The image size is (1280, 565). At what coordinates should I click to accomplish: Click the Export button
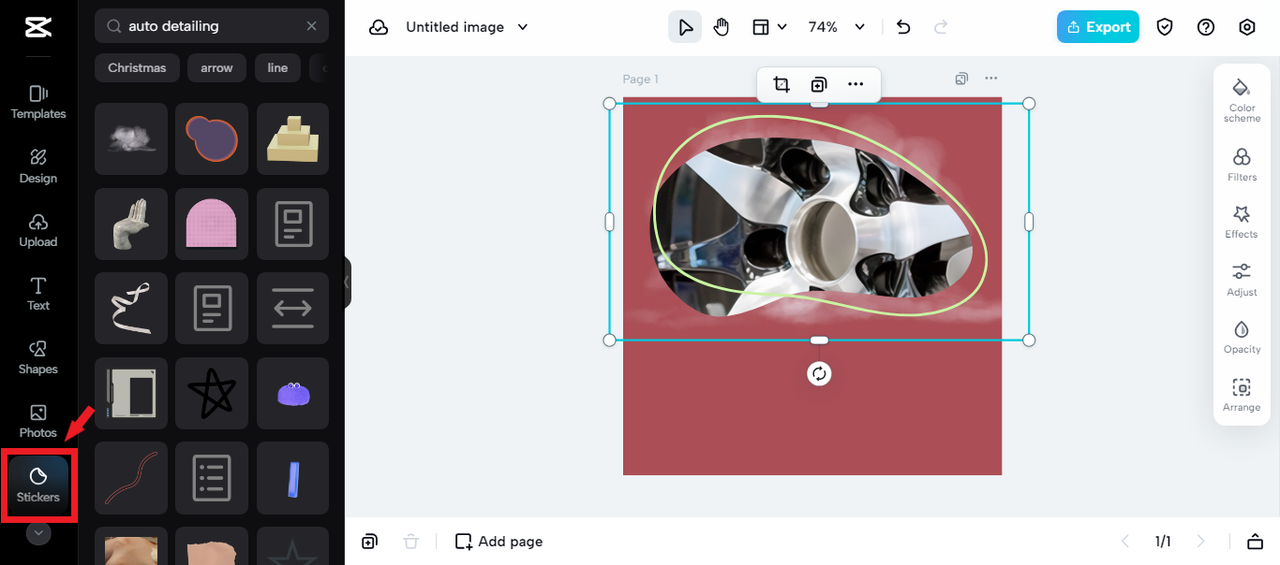[1098, 27]
